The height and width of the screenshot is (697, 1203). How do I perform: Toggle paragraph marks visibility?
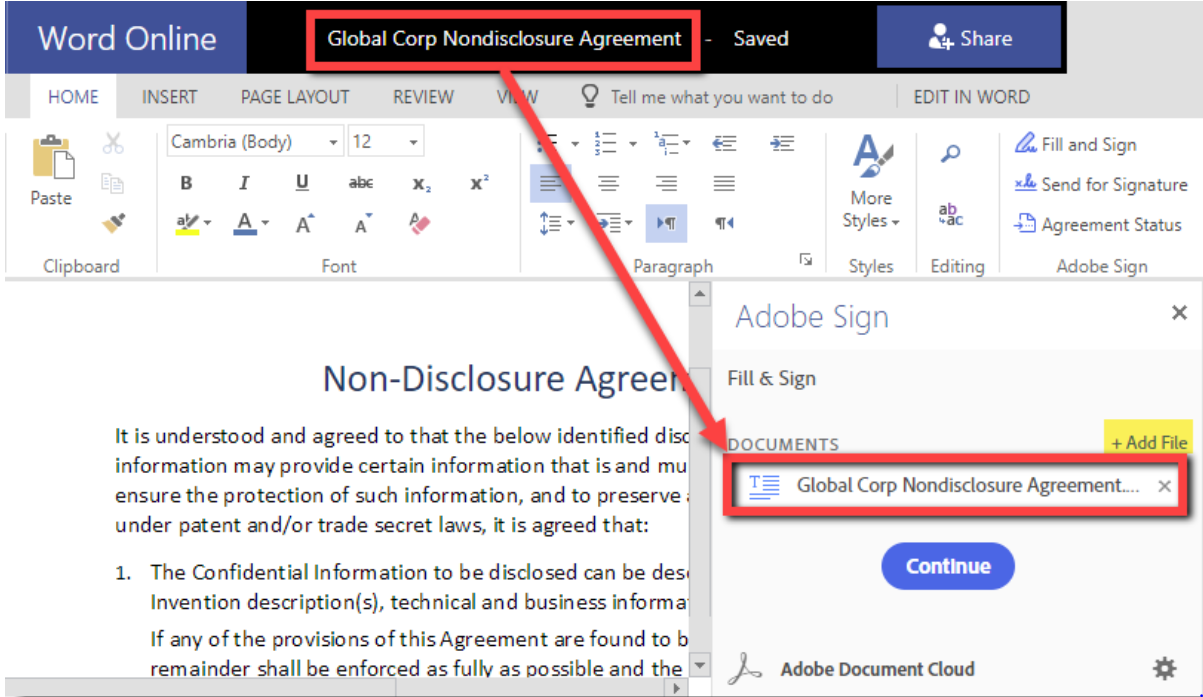tap(667, 222)
